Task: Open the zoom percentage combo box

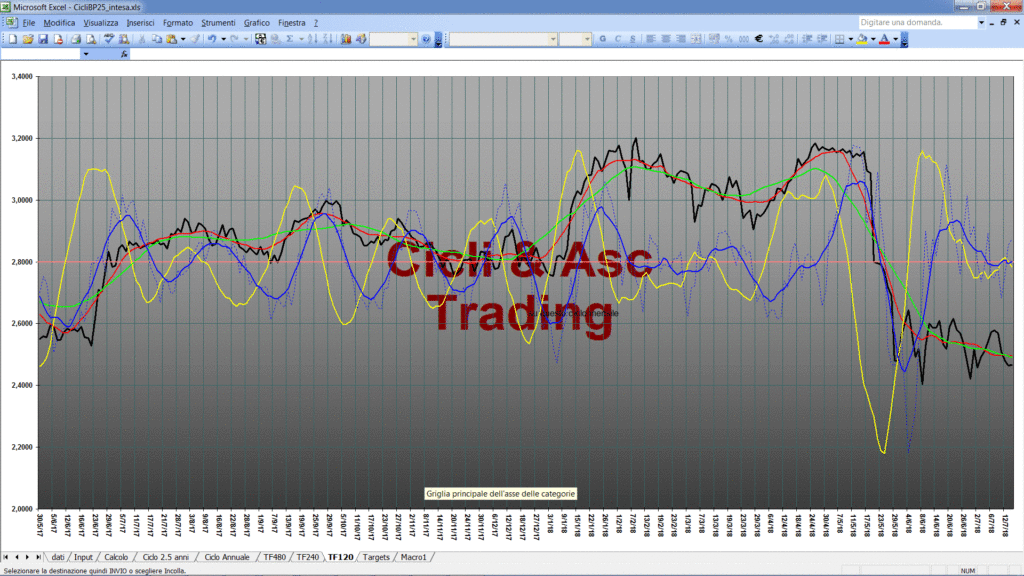Action: tap(394, 39)
